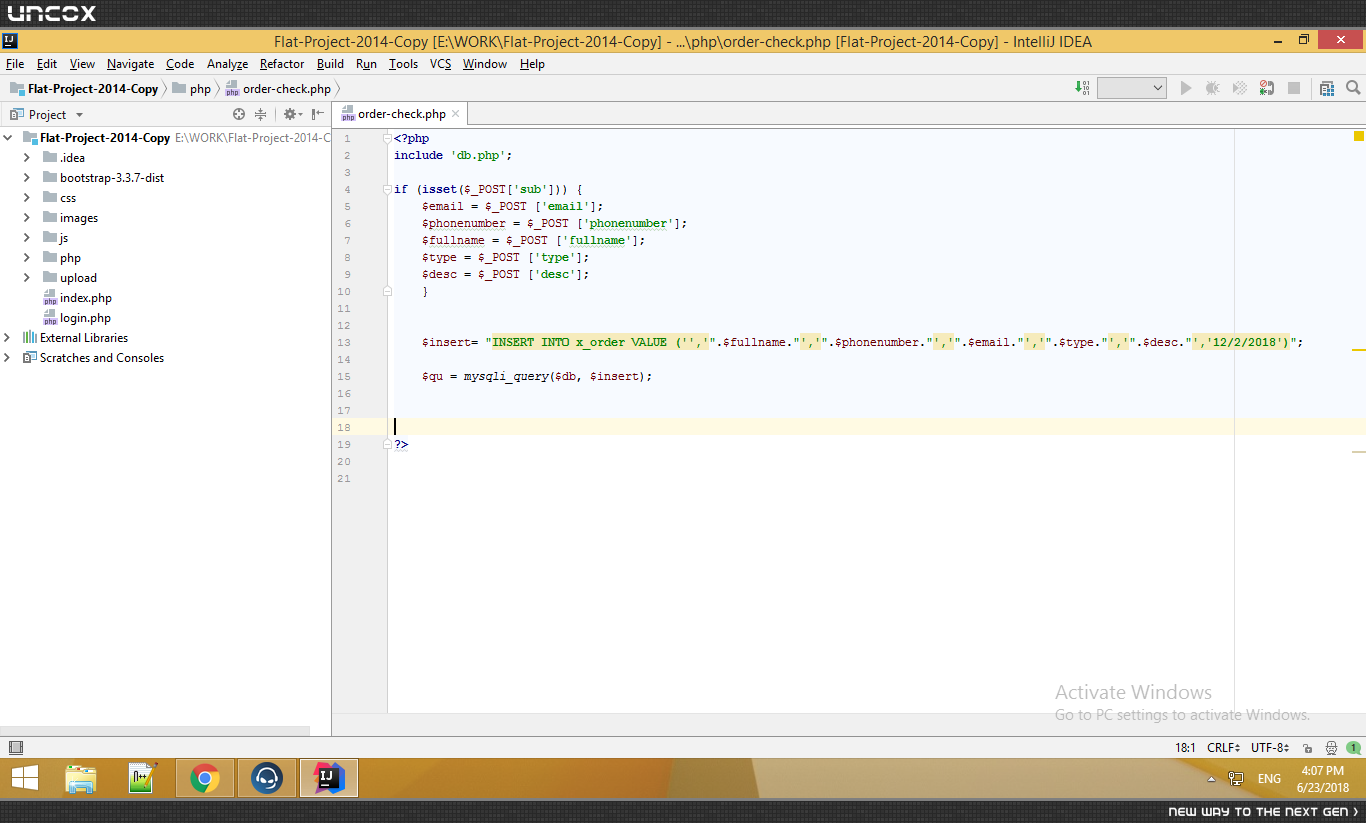Click the Attach Debugger to Process icon
Viewport: 1366px width, 823px height.
tap(1267, 88)
